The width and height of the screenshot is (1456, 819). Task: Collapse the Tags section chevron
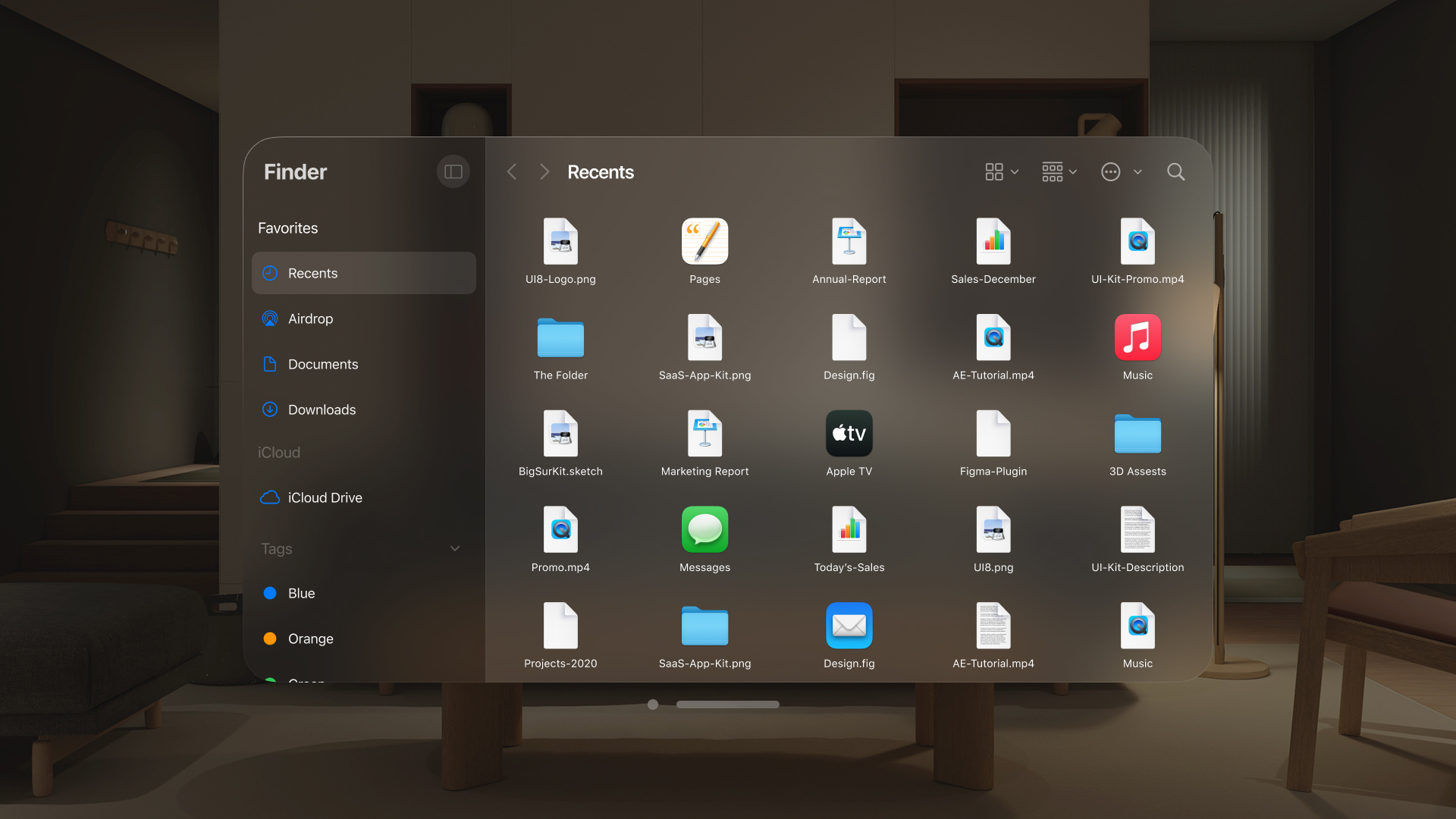pos(455,548)
